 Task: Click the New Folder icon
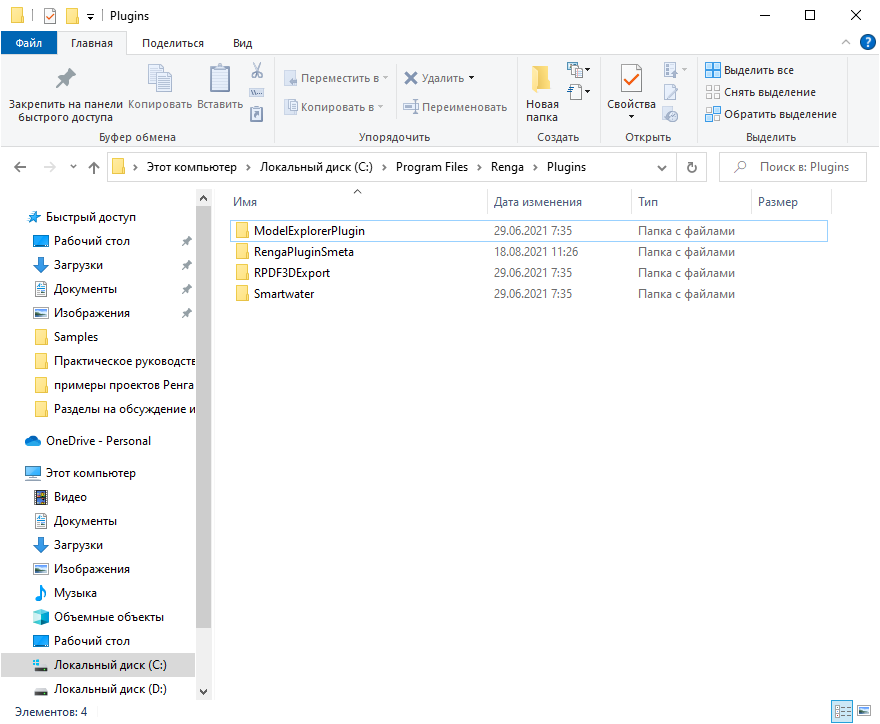point(542,80)
